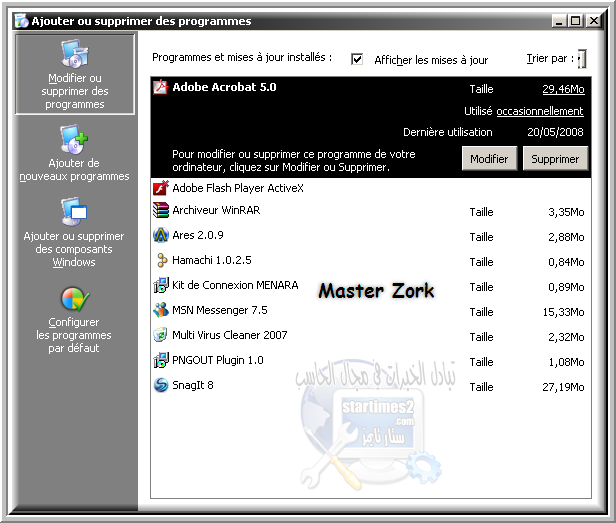Open the Trier par dropdown
616x523 pixels.
click(x=582, y=59)
